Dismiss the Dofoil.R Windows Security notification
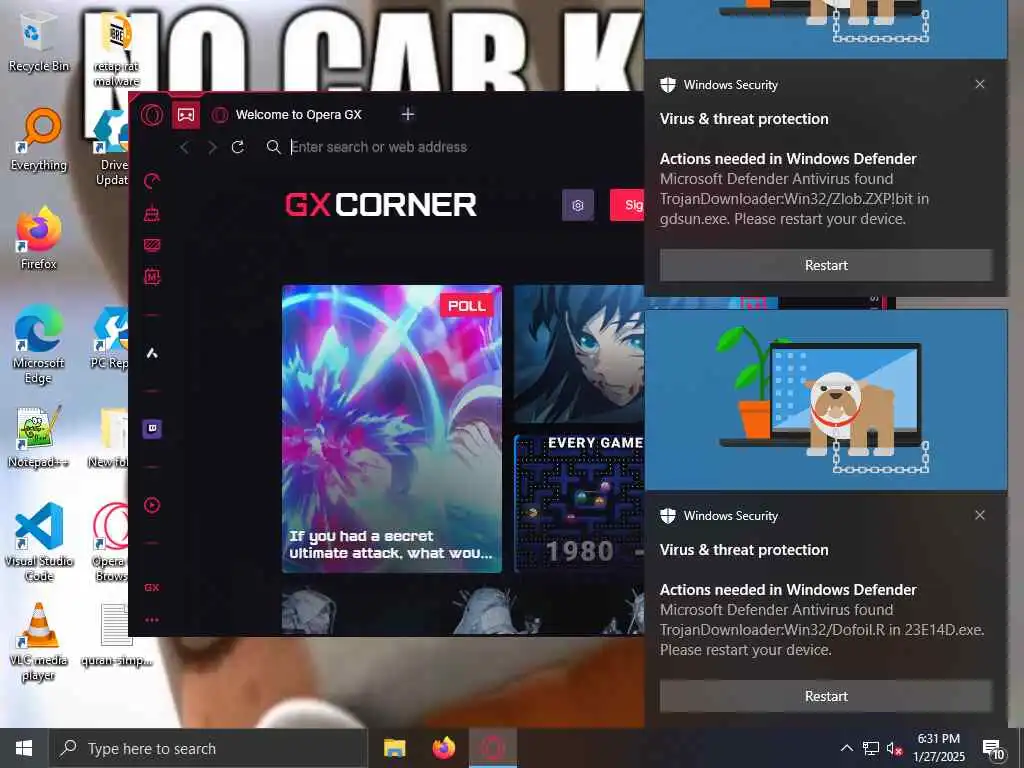 click(x=980, y=515)
